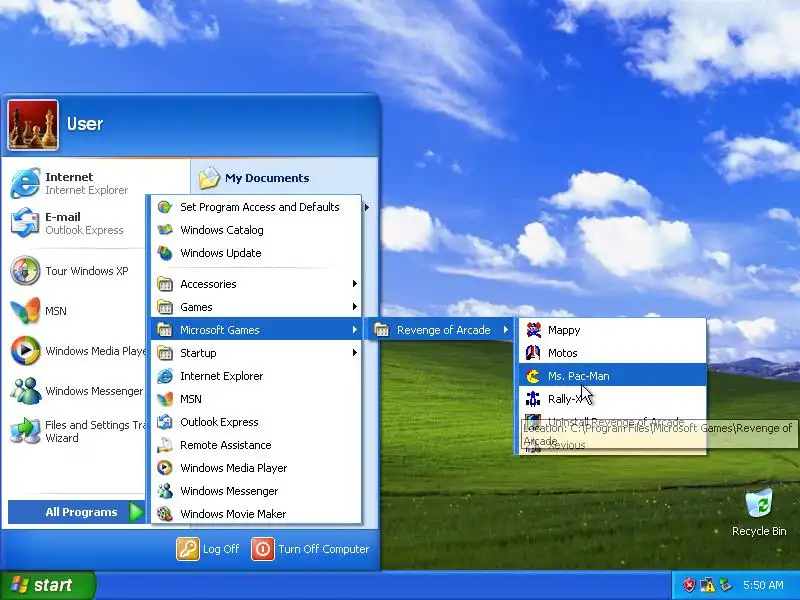Open Windows Update program entry

[x=256, y=253]
